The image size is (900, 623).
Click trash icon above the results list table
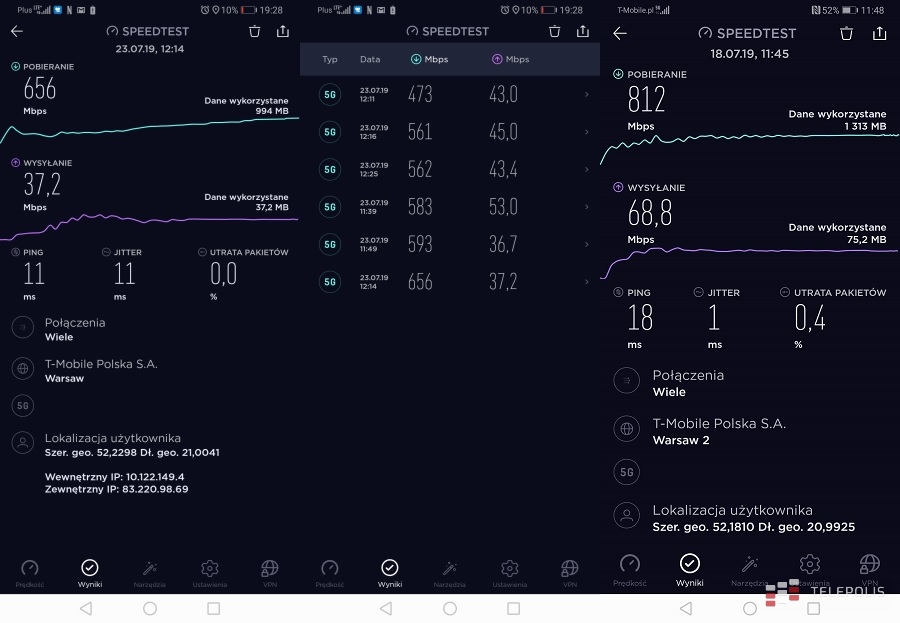[553, 31]
